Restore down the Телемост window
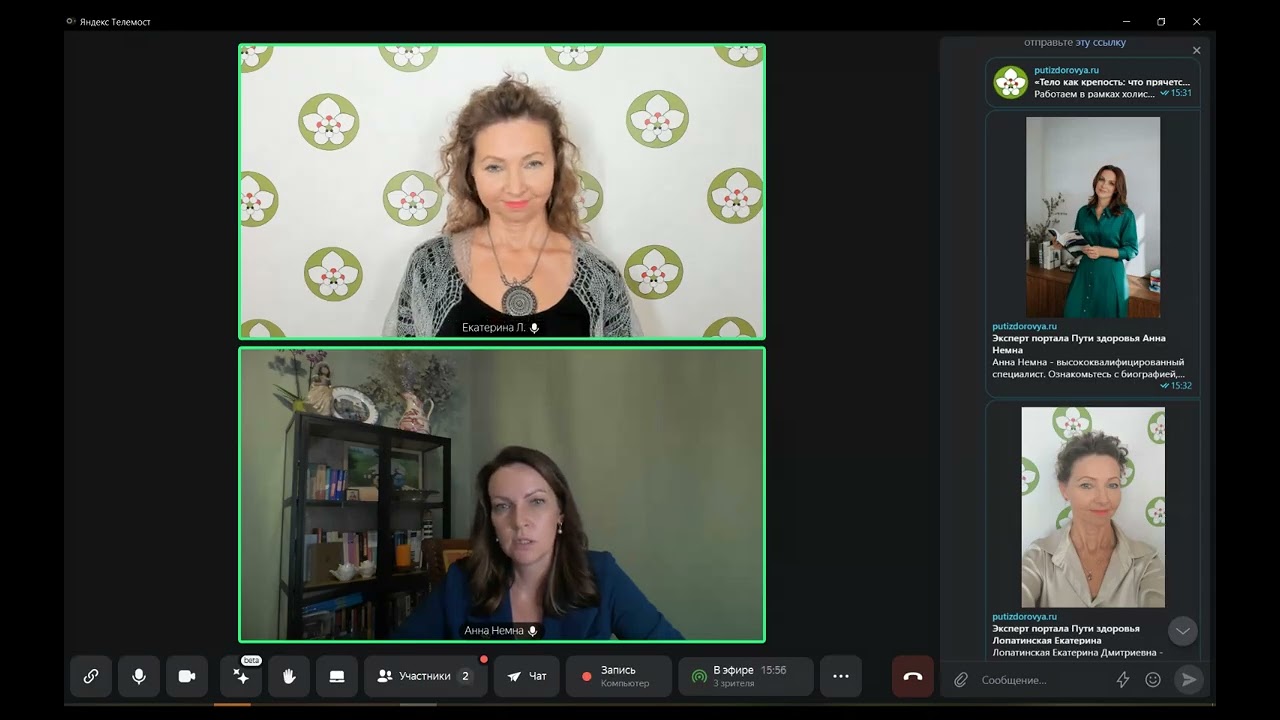Screen dimensions: 1280x720 (x=1161, y=22)
